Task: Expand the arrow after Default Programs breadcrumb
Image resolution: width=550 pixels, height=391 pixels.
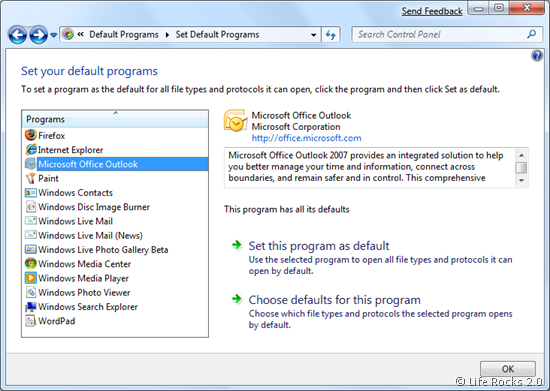Action: 167,35
